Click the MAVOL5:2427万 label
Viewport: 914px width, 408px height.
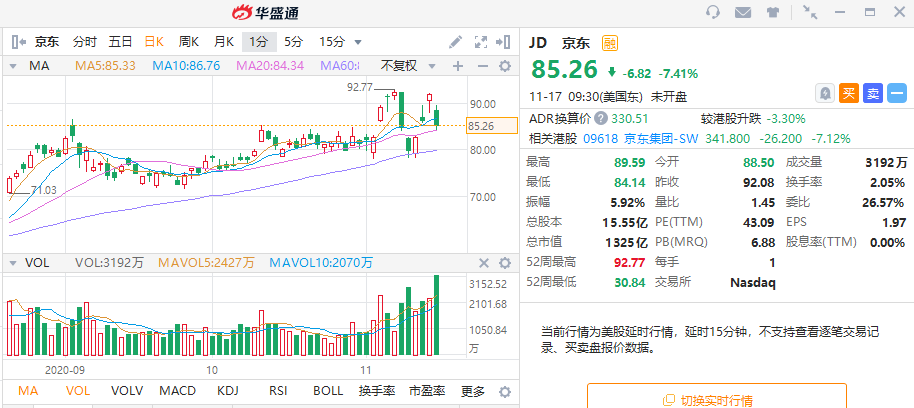click(206, 263)
